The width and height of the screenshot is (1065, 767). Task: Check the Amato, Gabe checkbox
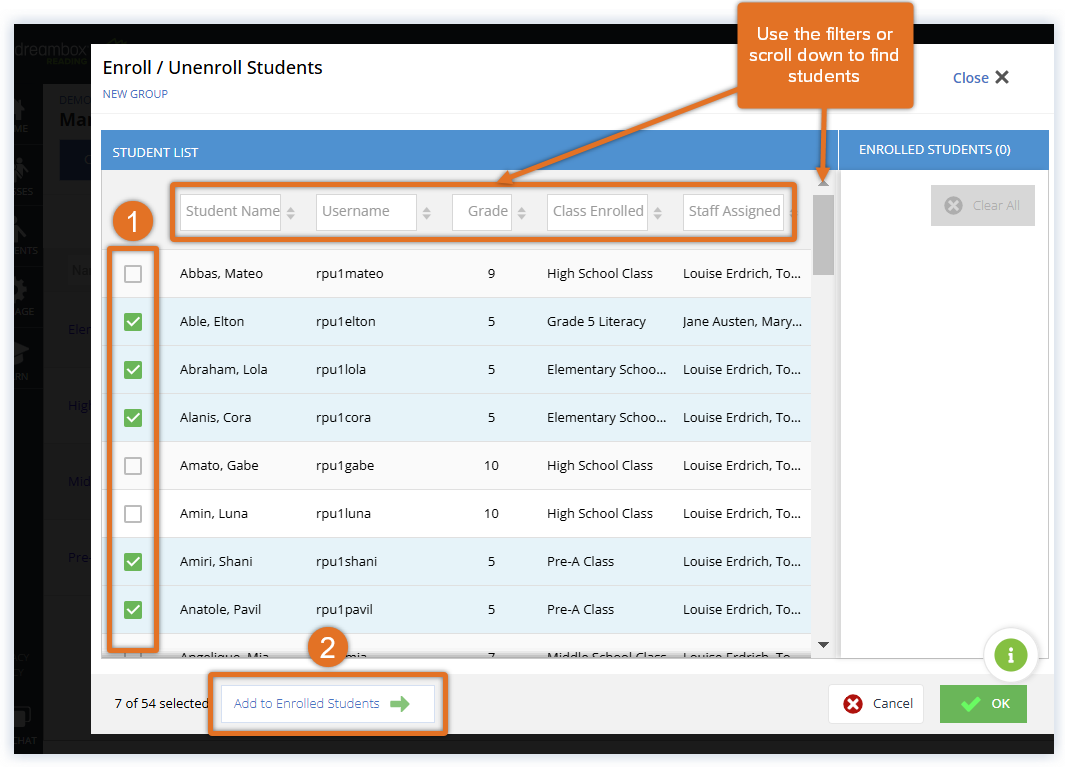pyautogui.click(x=133, y=466)
